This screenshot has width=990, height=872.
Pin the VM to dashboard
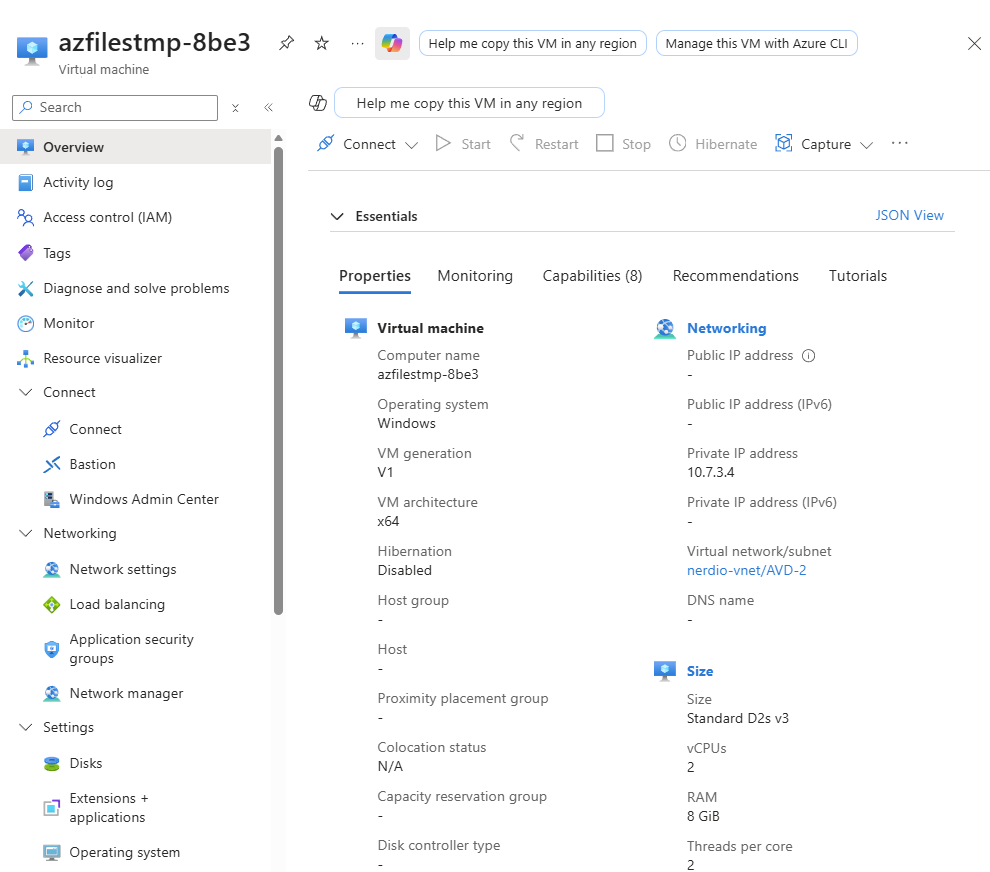(287, 43)
